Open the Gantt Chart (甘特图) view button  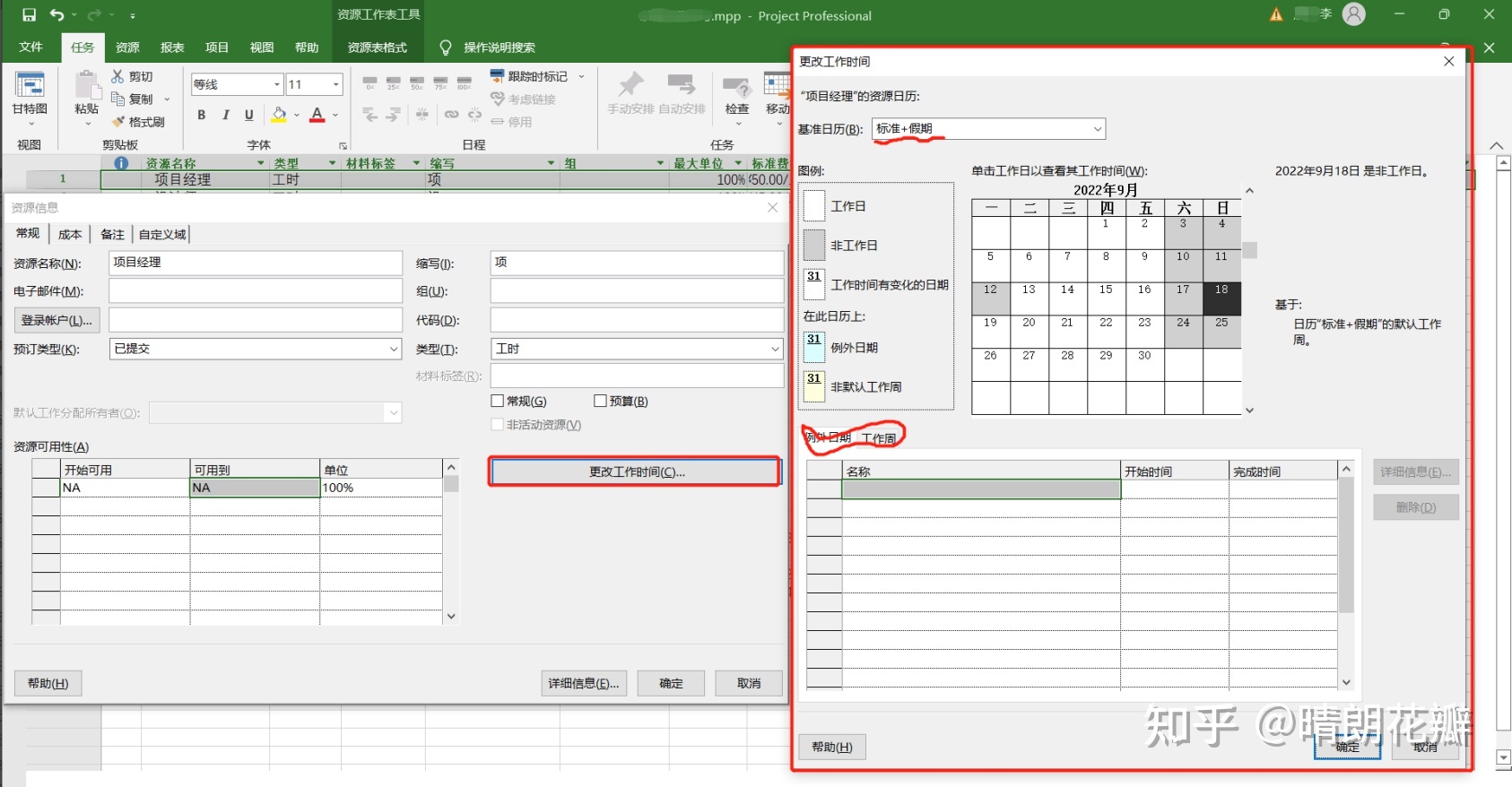[x=30, y=96]
